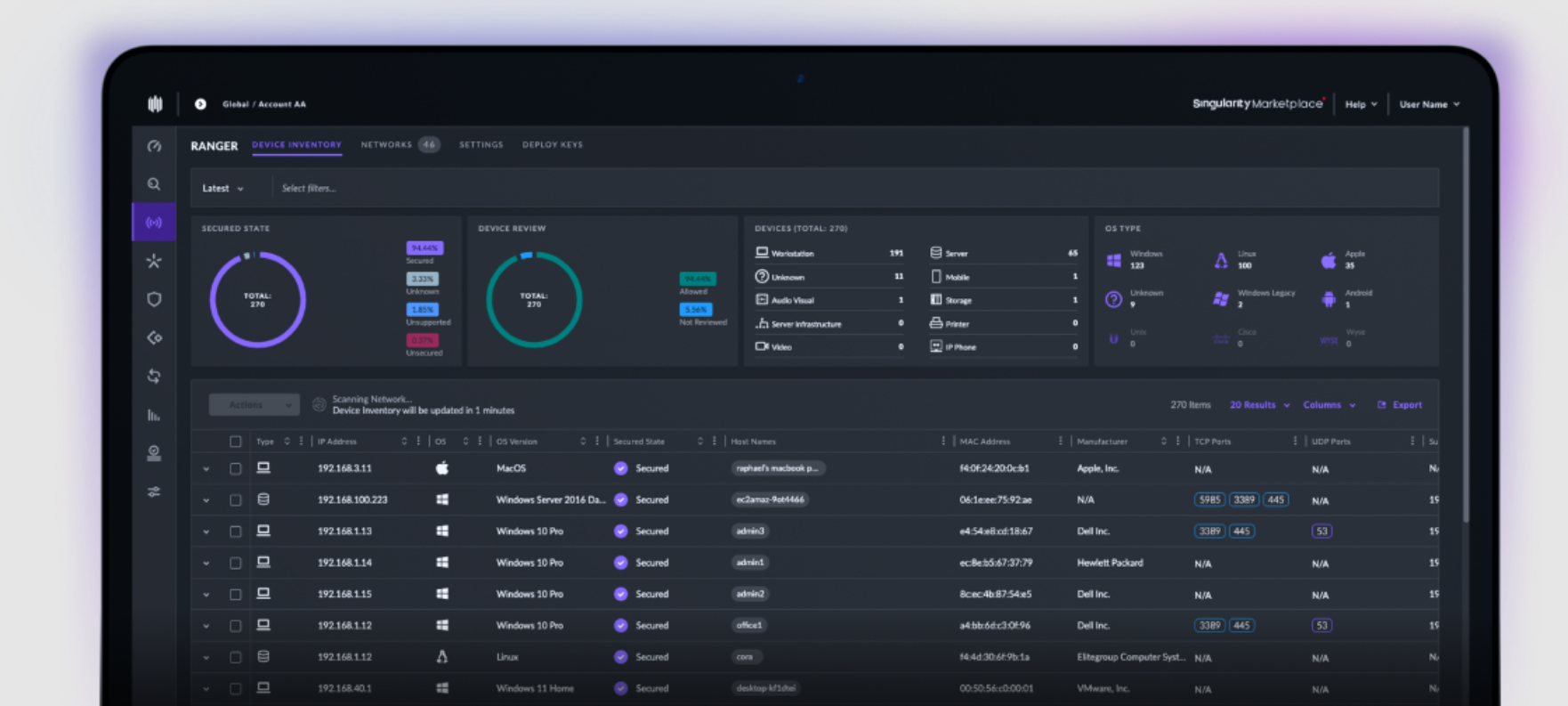The width and height of the screenshot is (1568, 706).
Task: Open the bar chart reports sidebar icon
Action: click(154, 415)
